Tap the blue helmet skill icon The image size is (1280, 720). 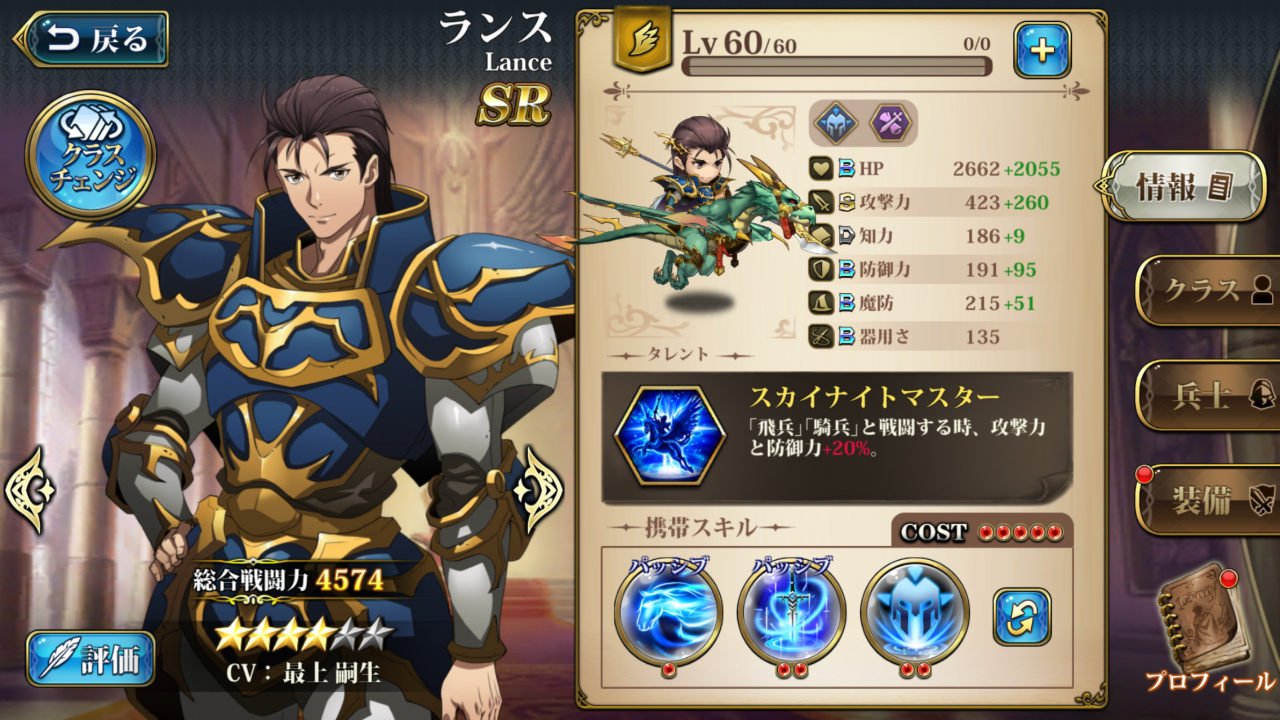(914, 611)
